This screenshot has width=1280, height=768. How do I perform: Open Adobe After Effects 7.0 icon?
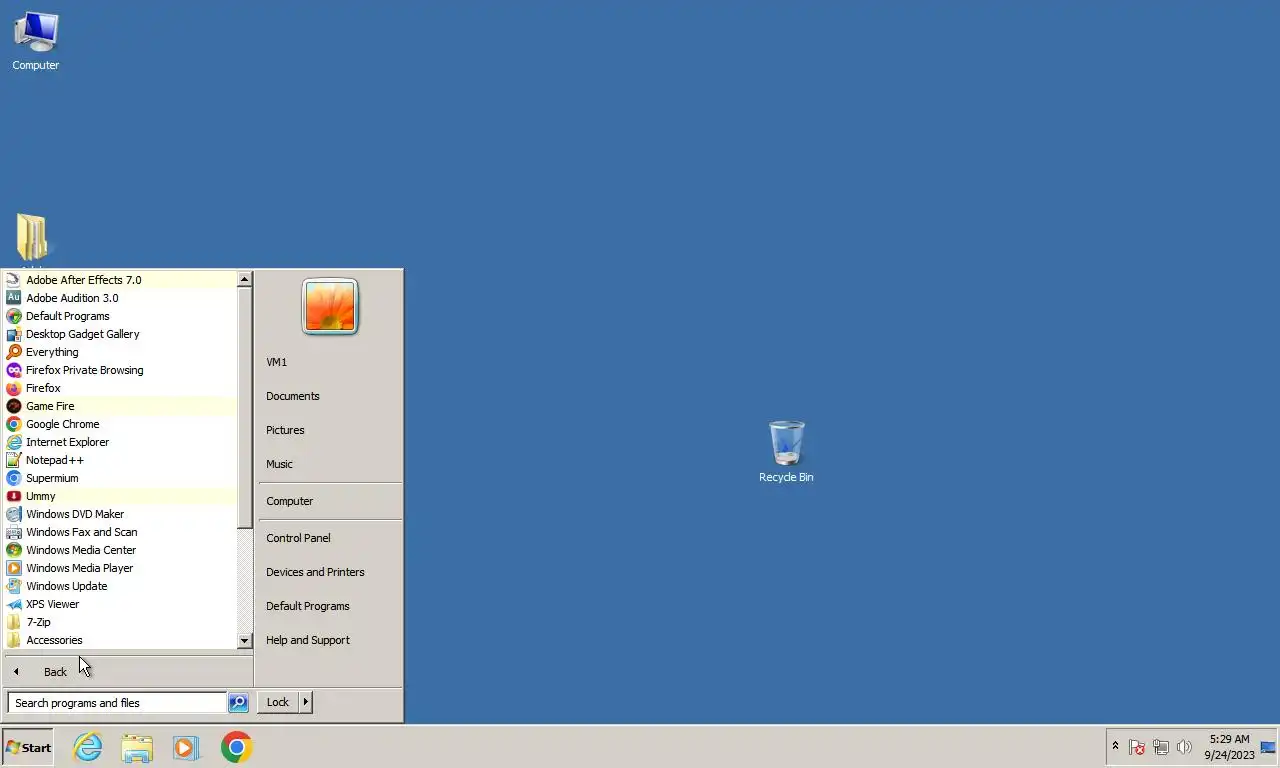coord(13,280)
